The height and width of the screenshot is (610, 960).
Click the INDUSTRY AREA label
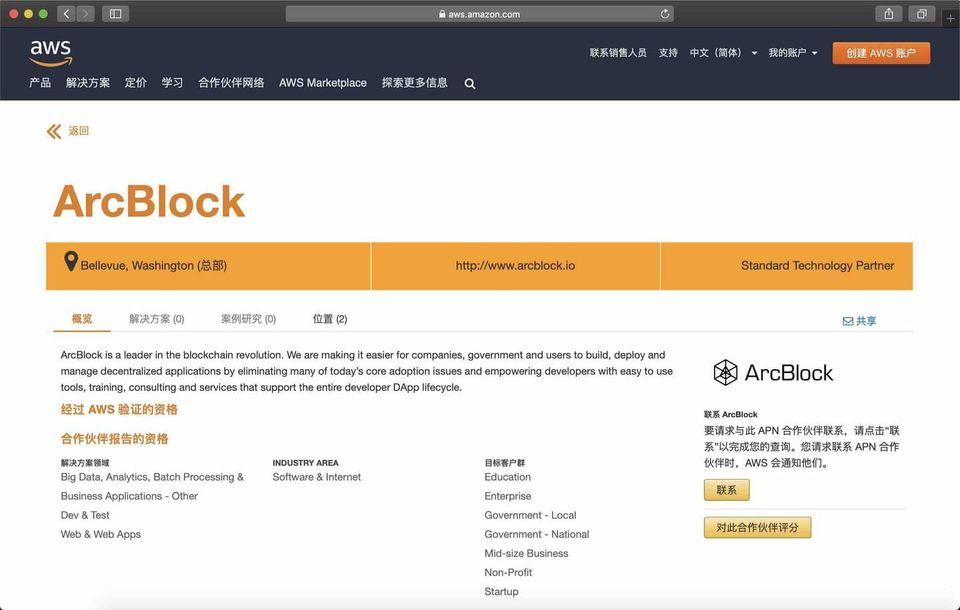[x=306, y=463]
